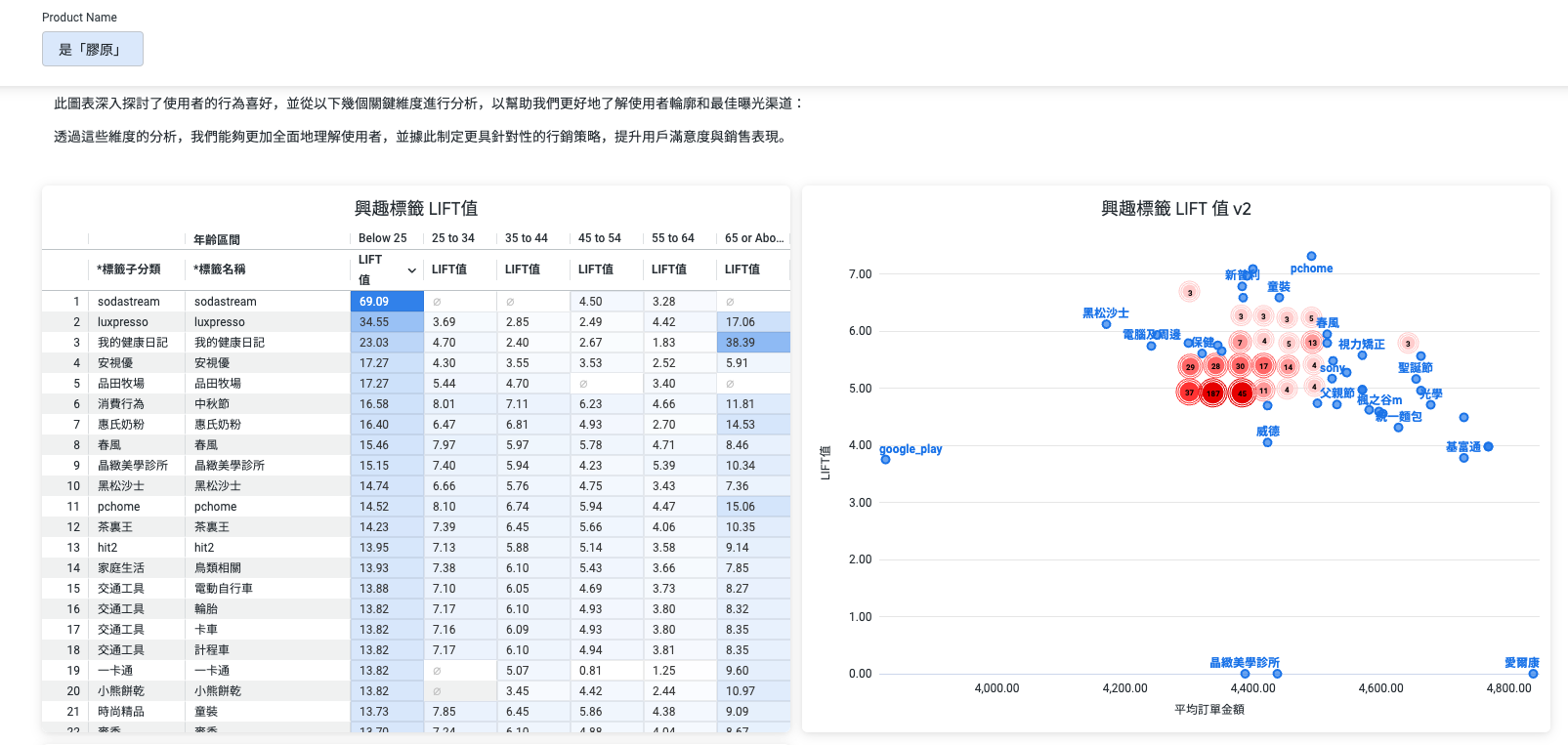
Task: Click the 視力矯正 point label on chart
Action: pos(1361,345)
